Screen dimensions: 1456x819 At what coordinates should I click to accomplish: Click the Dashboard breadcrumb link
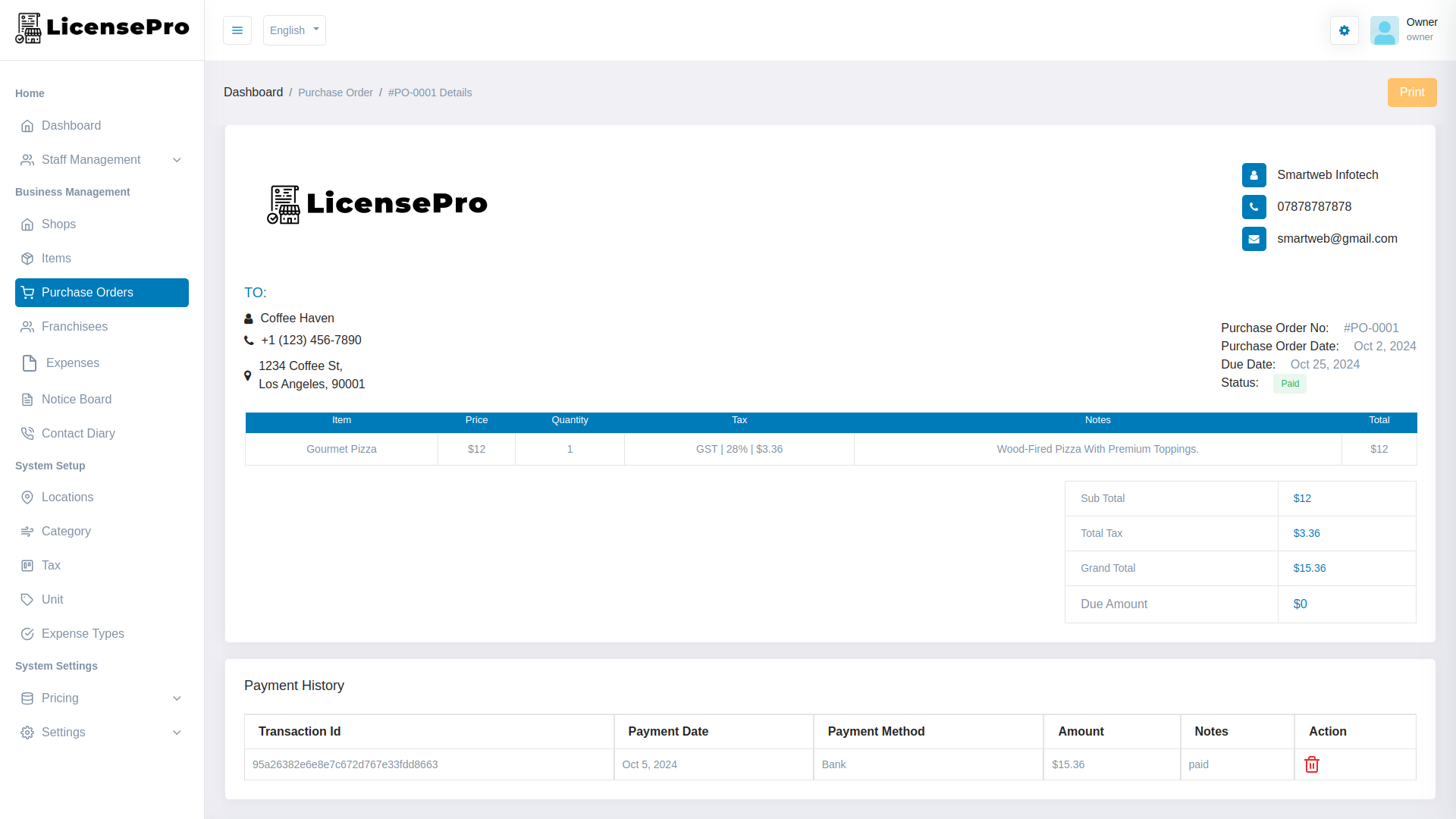tap(253, 92)
